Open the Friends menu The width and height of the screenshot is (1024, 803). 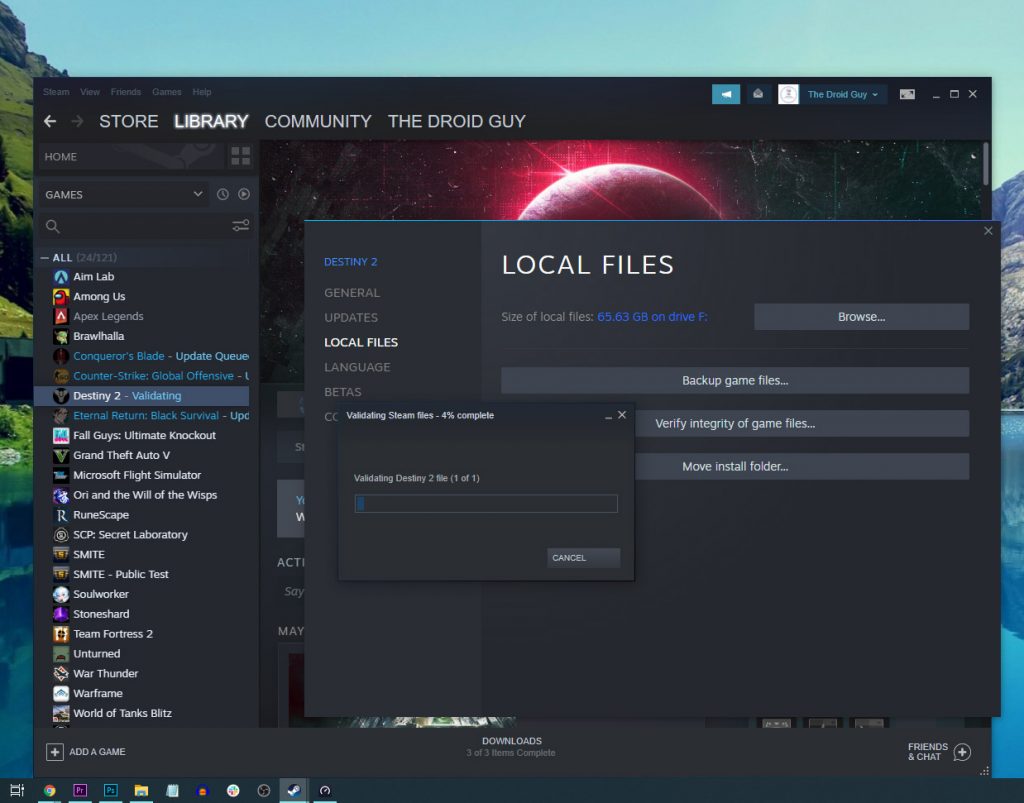pos(126,92)
